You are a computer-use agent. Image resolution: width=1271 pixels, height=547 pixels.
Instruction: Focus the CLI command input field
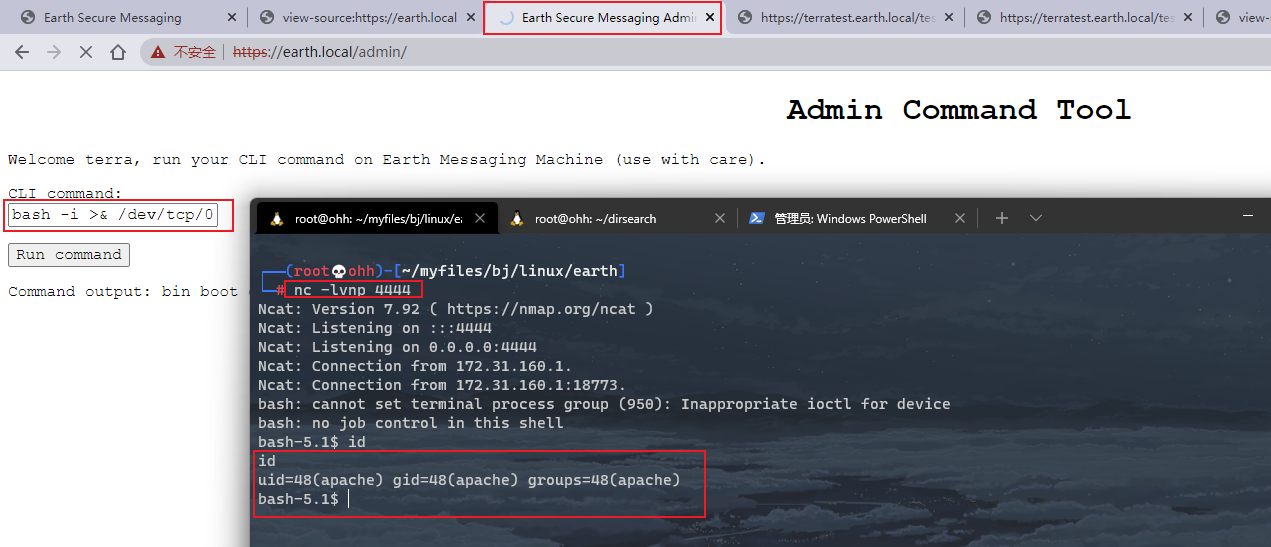pyautogui.click(x=113, y=215)
